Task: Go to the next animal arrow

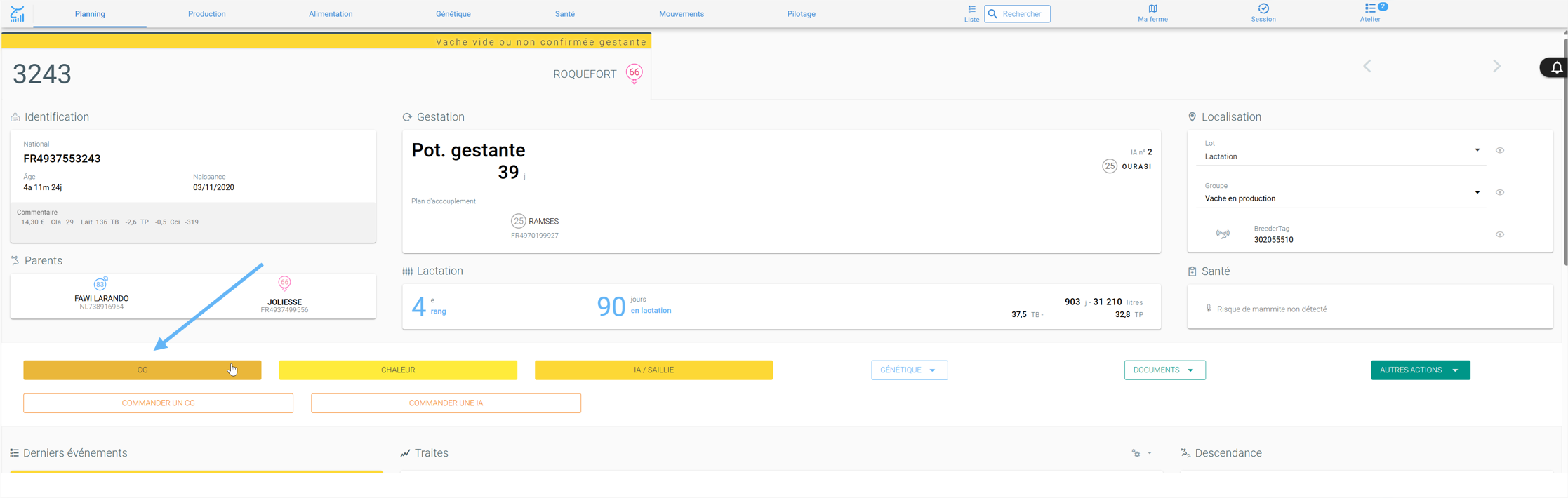Action: tap(1496, 66)
